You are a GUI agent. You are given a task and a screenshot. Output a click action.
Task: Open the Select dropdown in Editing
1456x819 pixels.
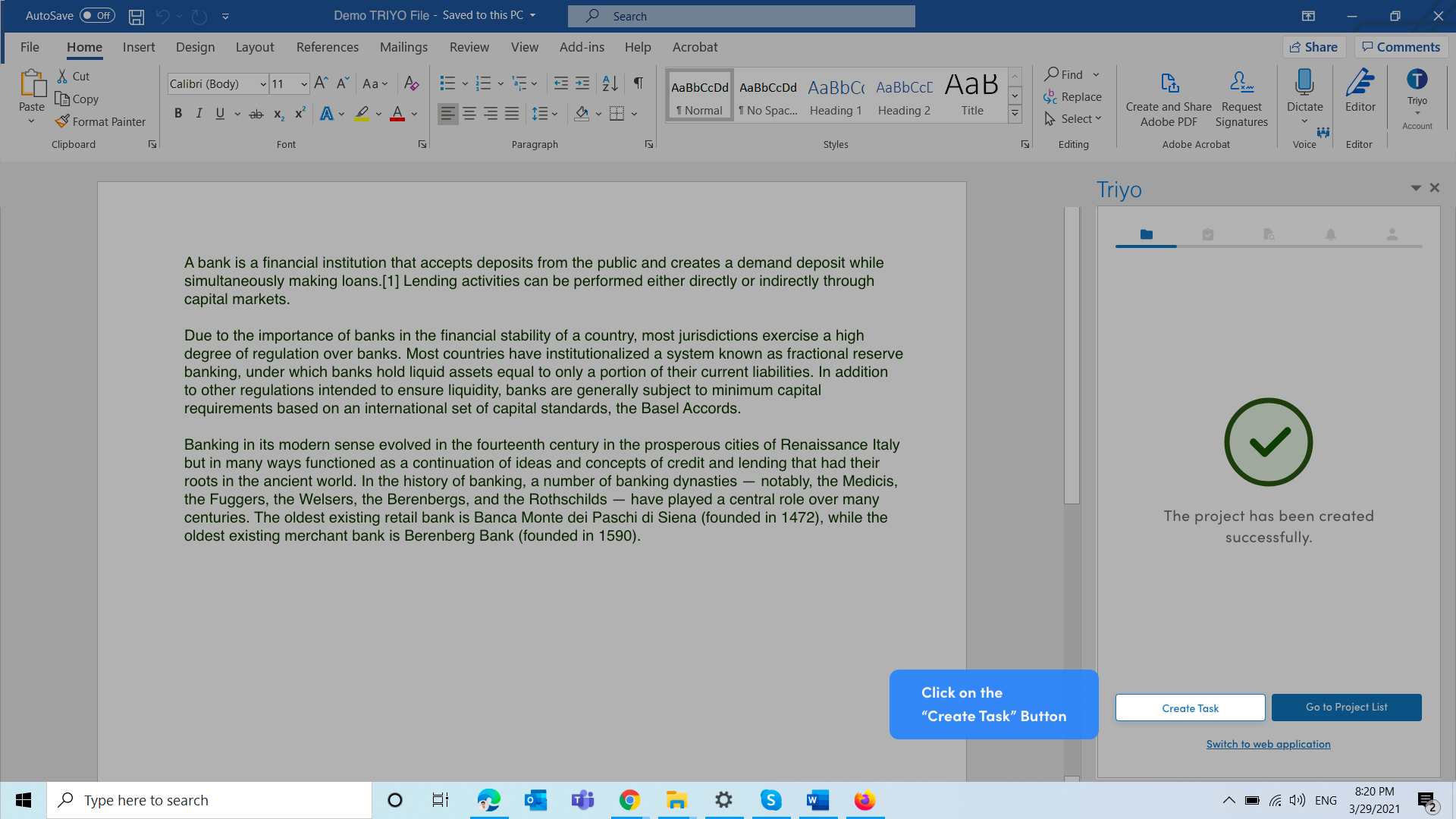click(x=1073, y=119)
